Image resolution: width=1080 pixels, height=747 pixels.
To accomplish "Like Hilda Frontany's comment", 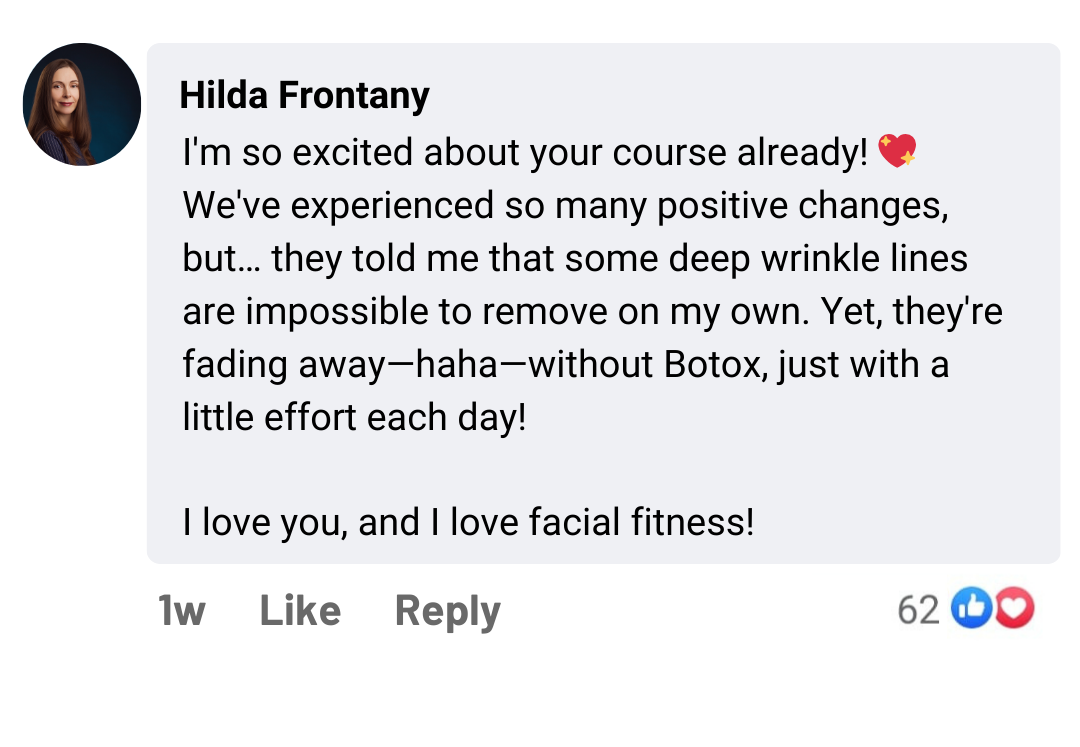I will coord(300,610).
